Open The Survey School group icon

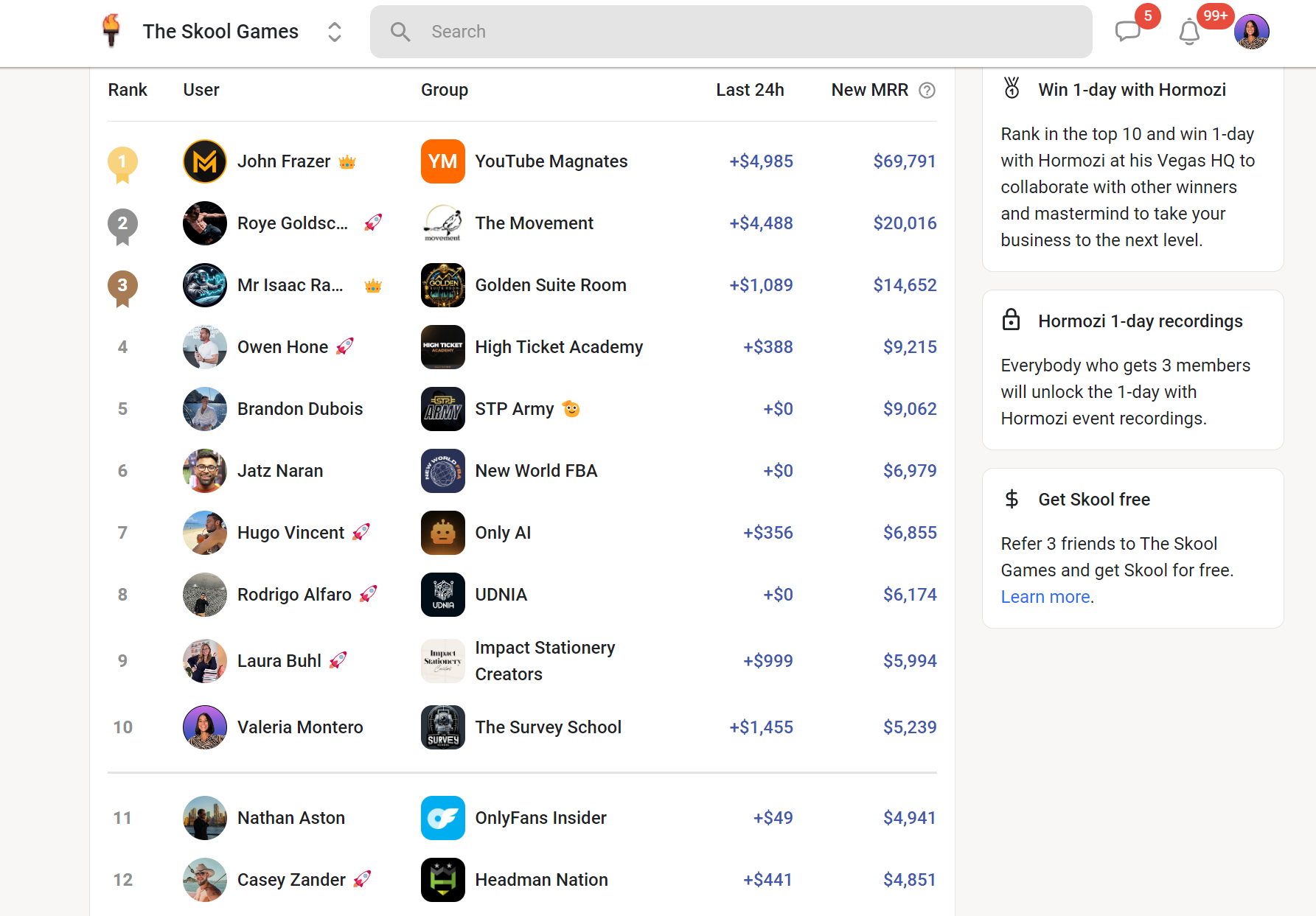[x=443, y=727]
